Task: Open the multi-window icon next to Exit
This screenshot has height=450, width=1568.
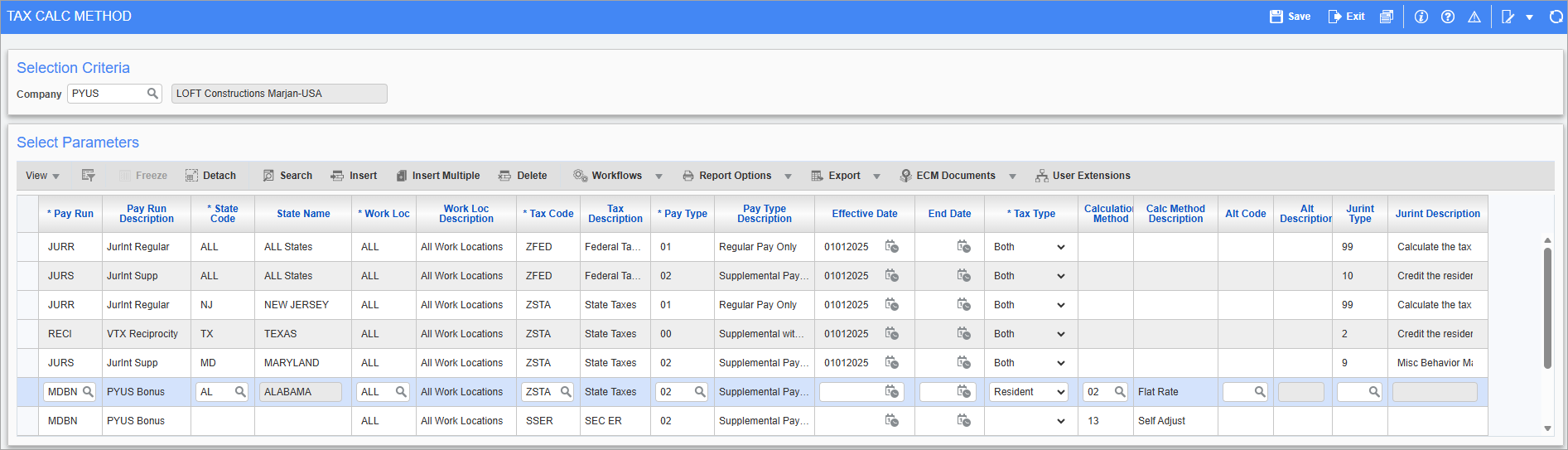Action: pyautogui.click(x=1386, y=17)
